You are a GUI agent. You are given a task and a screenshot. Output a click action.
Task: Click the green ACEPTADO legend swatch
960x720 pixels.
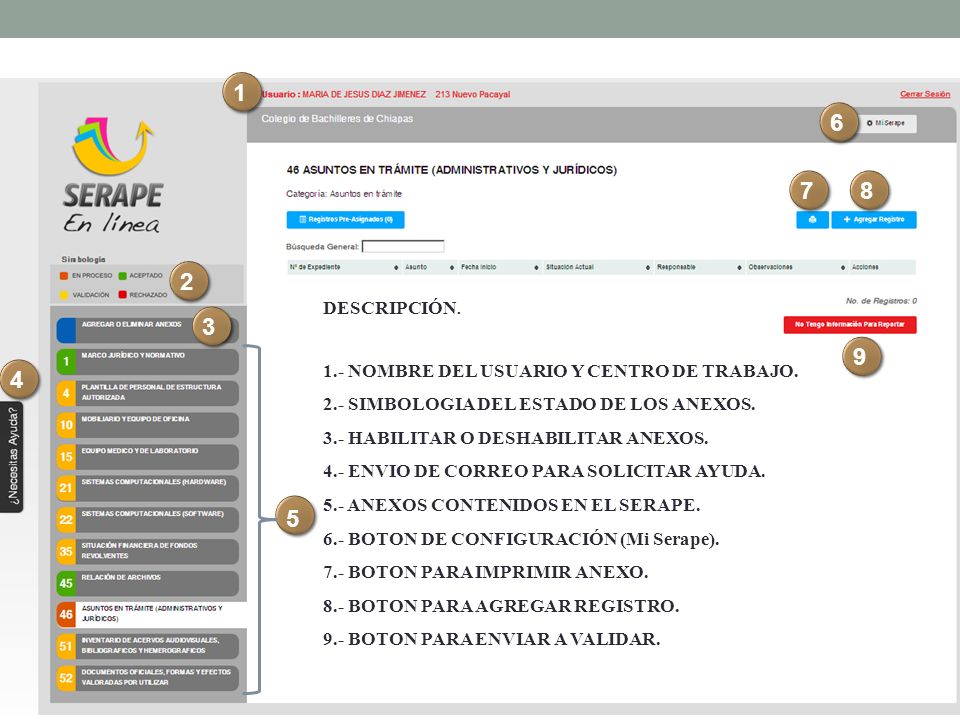(122, 276)
